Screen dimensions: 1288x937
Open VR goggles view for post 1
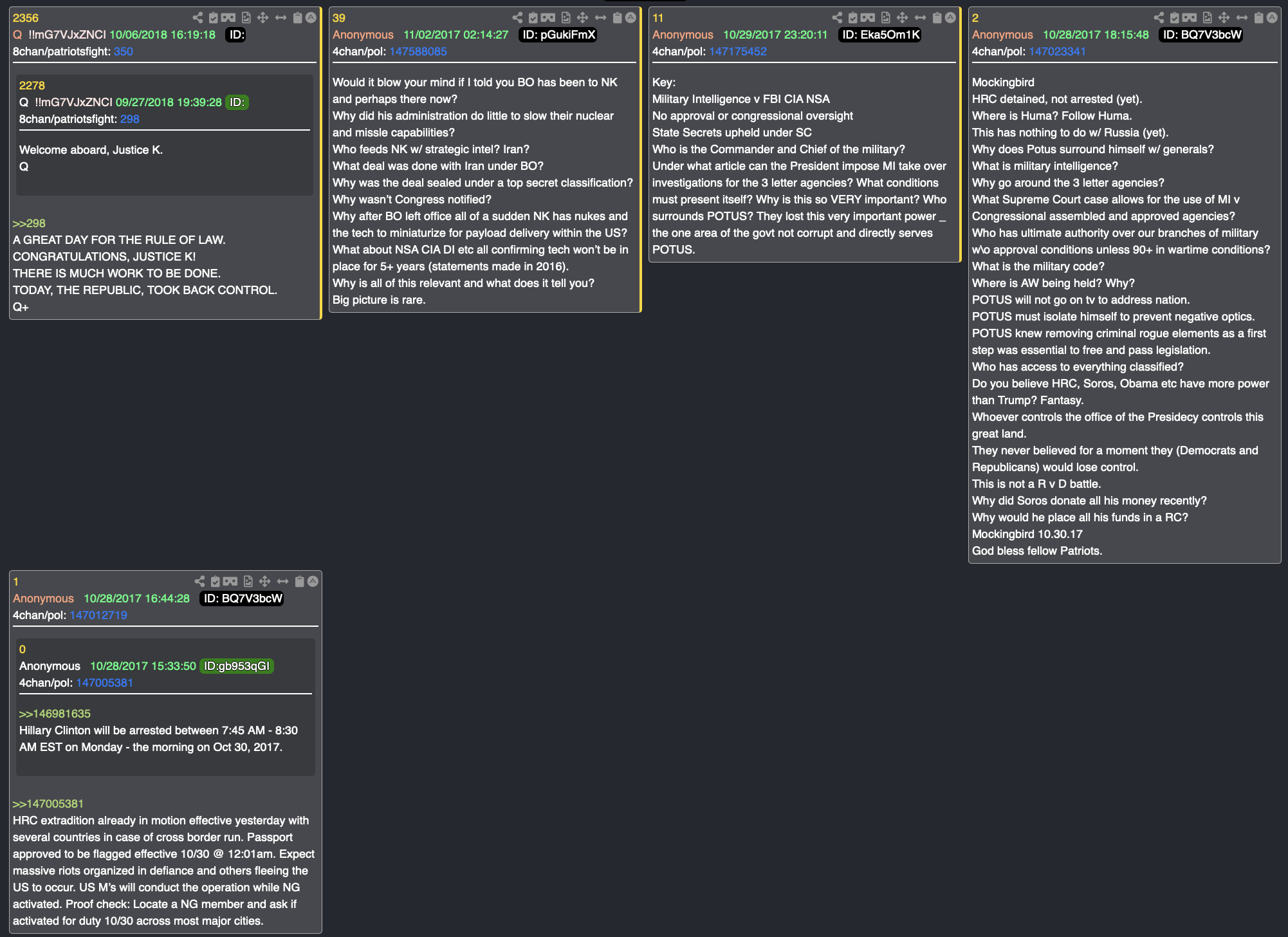coord(230,581)
